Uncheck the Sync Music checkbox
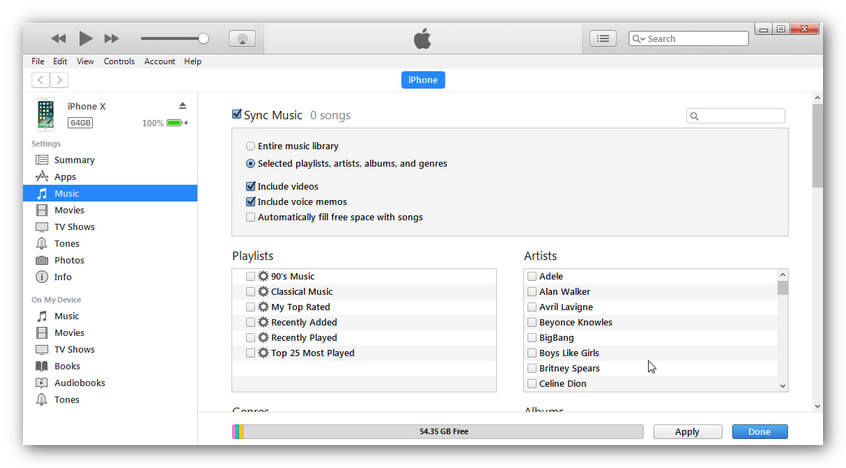846x468 pixels. [237, 115]
